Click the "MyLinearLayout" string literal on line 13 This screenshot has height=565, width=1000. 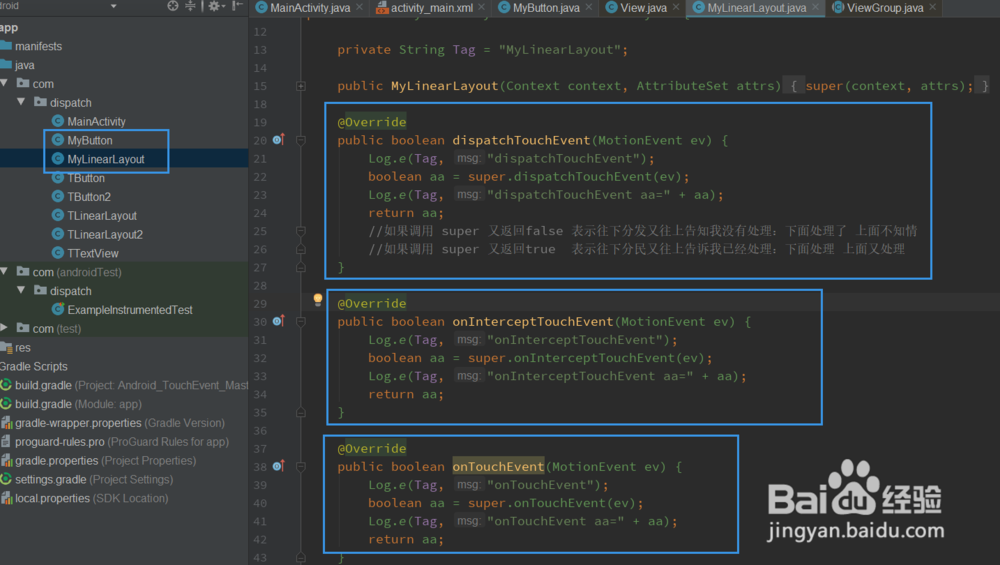pos(559,49)
